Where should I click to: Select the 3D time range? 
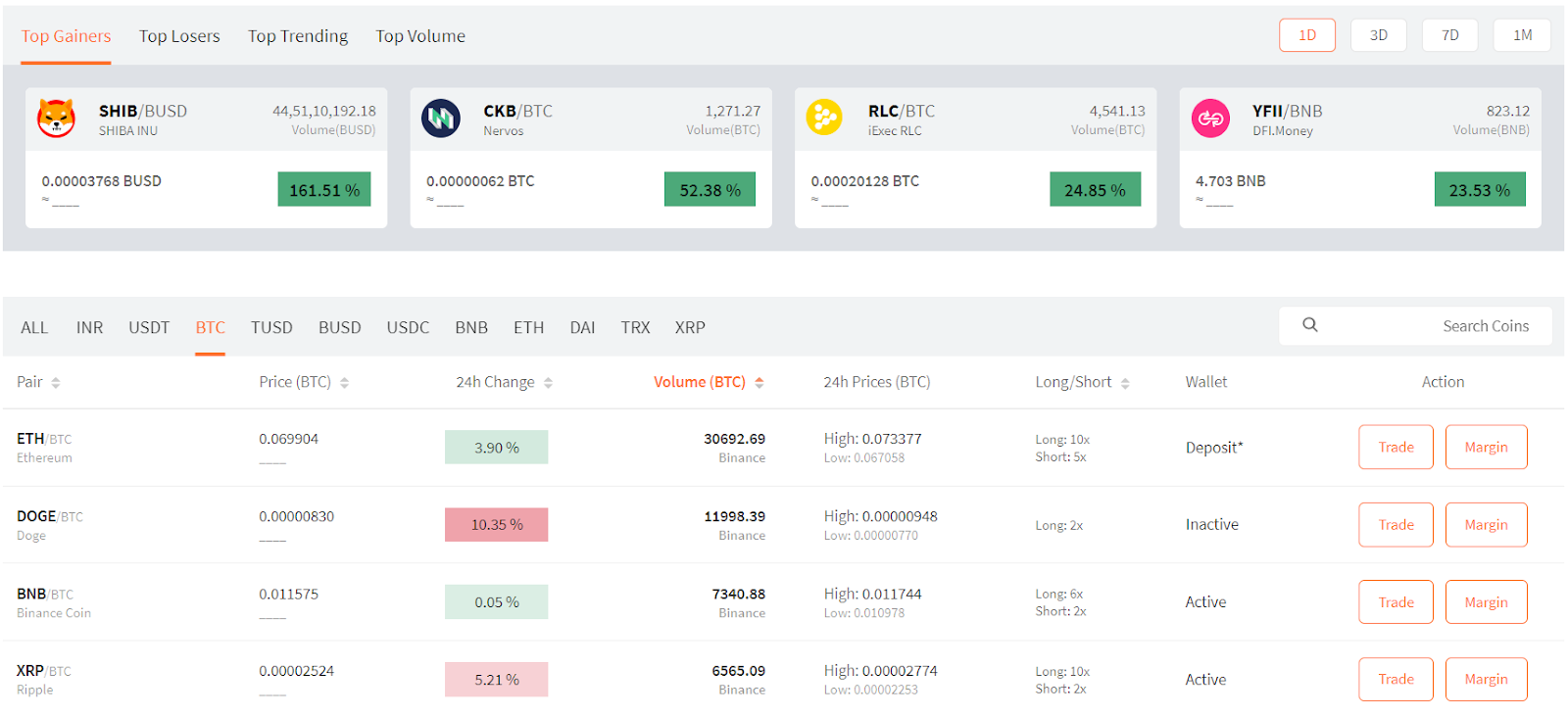[x=1379, y=35]
